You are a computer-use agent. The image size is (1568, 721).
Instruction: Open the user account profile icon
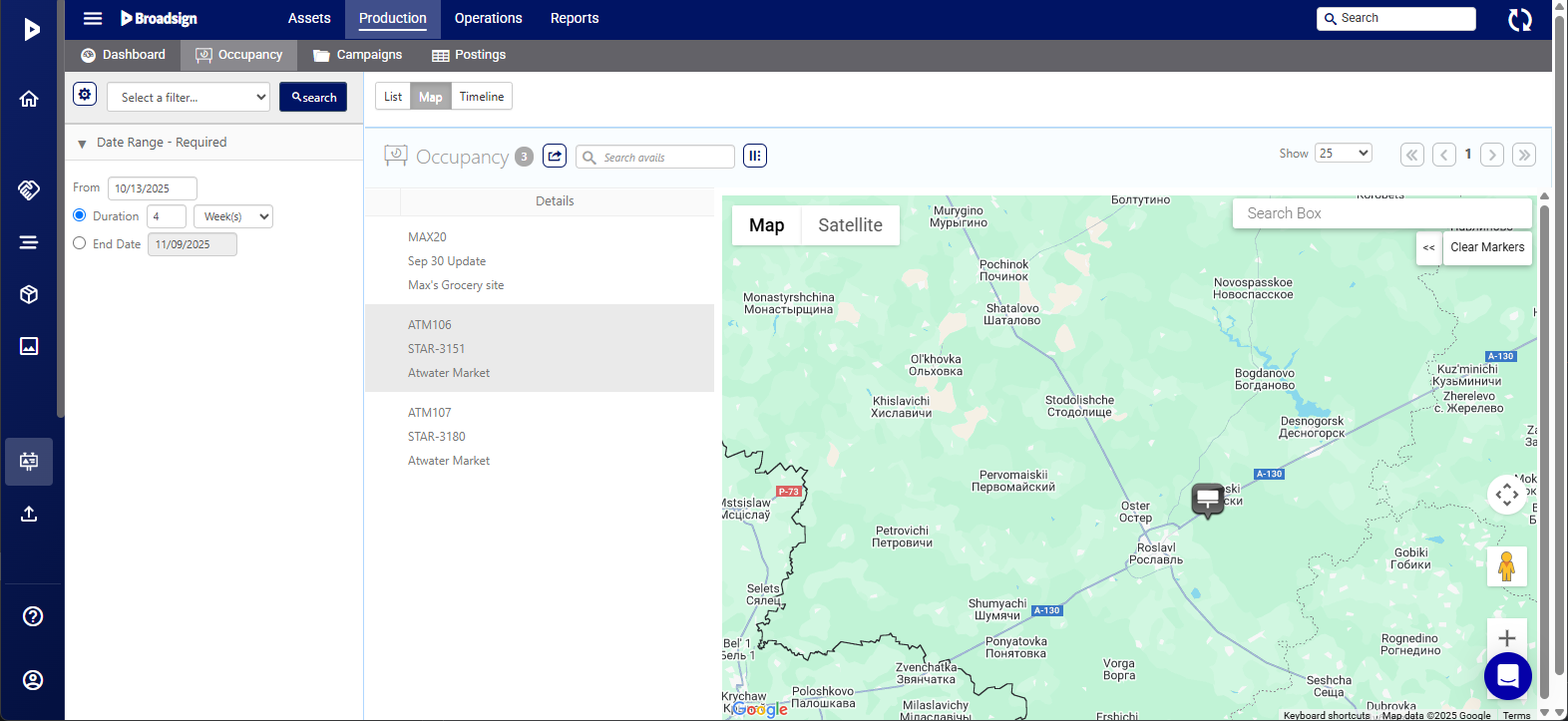click(x=33, y=680)
